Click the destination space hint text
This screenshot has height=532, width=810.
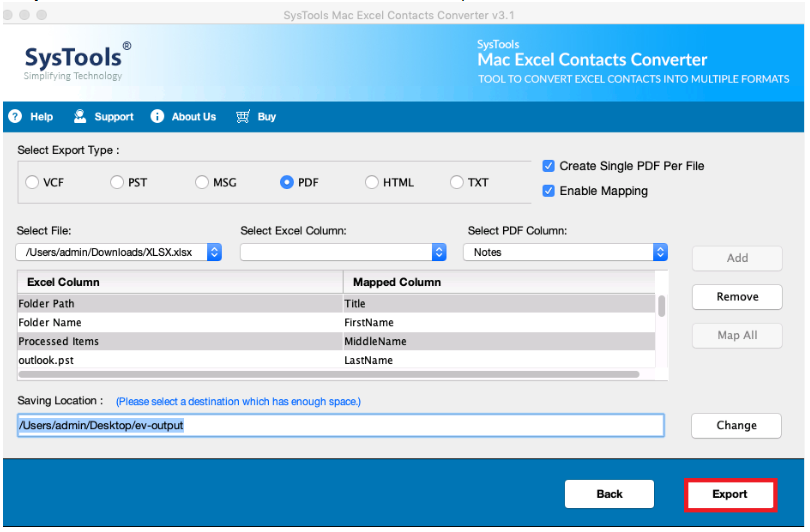pos(238,402)
